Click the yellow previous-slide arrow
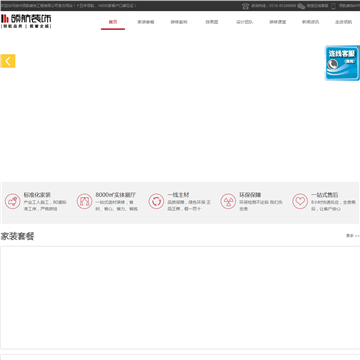 [8, 61]
